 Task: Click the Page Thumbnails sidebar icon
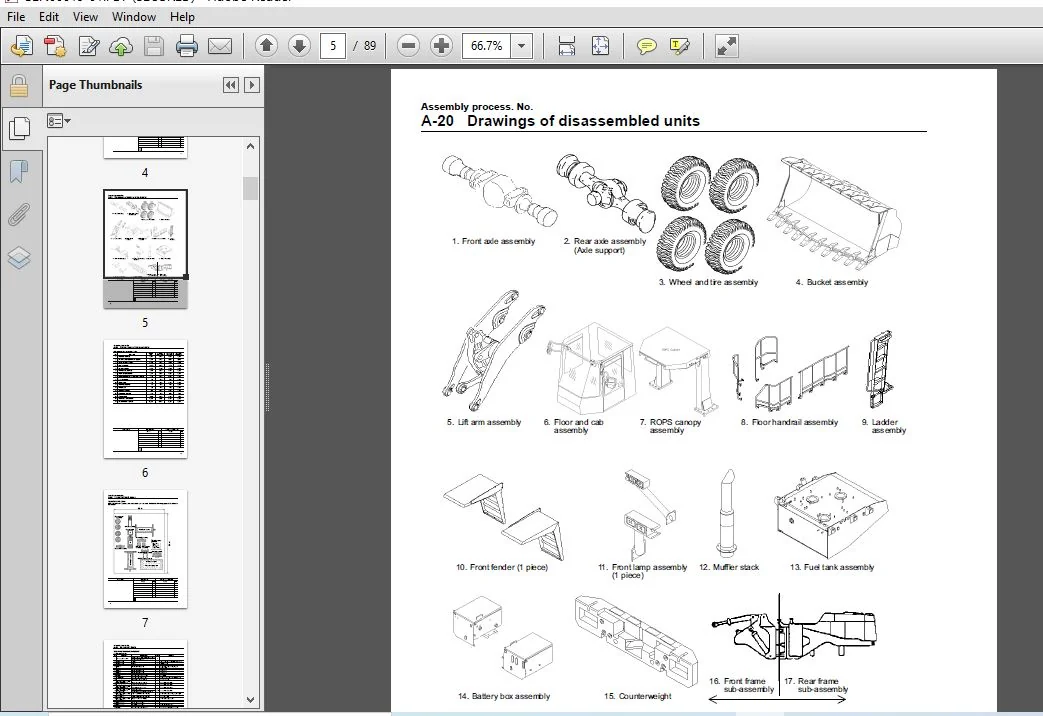pyautogui.click(x=20, y=128)
